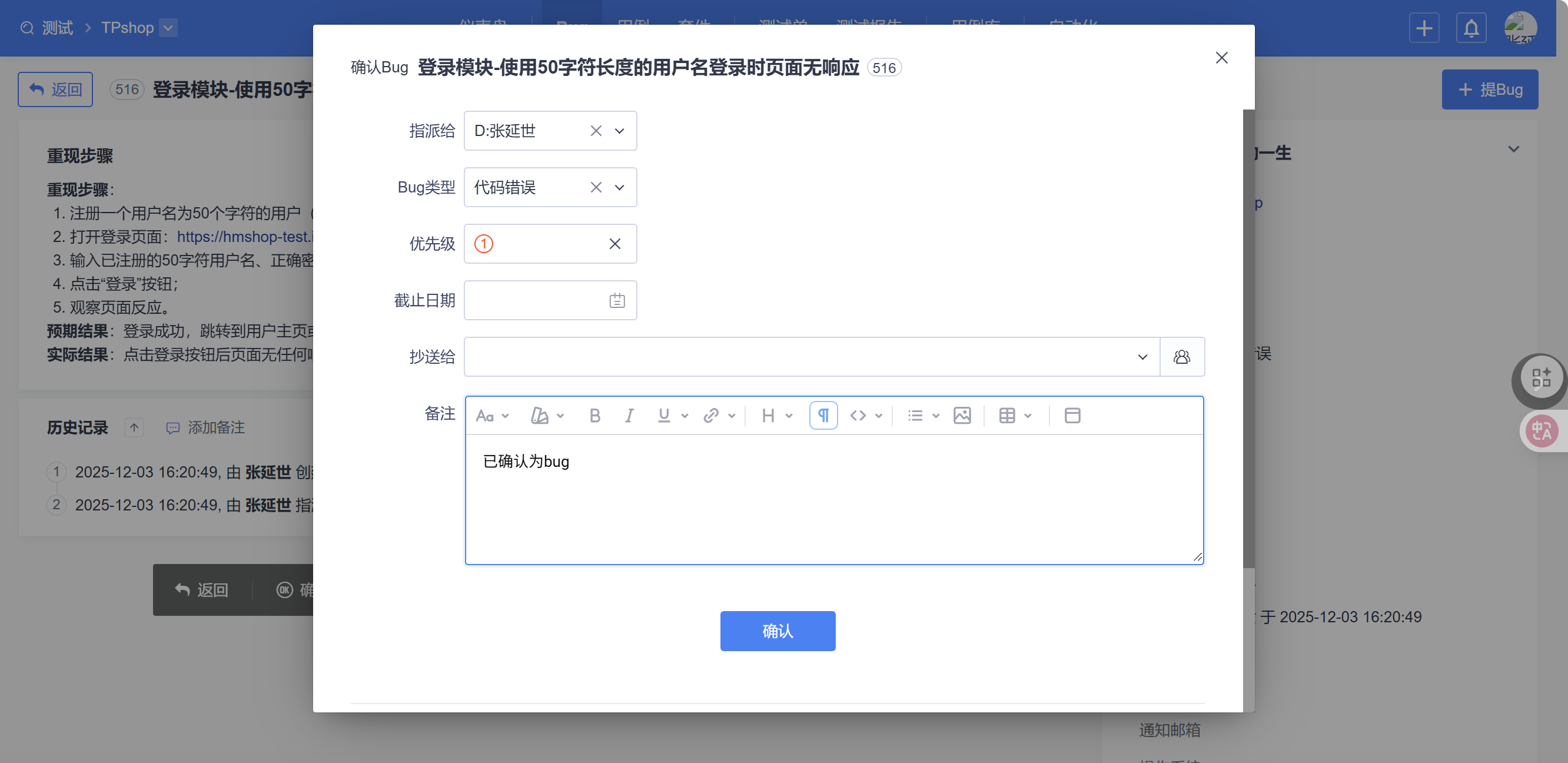Open the notifications bell
The width and height of the screenshot is (1568, 763).
point(1471,28)
